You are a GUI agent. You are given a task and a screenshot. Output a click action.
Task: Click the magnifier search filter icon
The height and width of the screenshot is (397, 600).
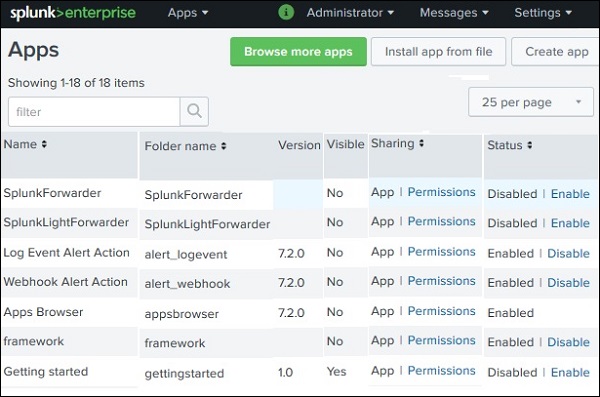point(194,111)
